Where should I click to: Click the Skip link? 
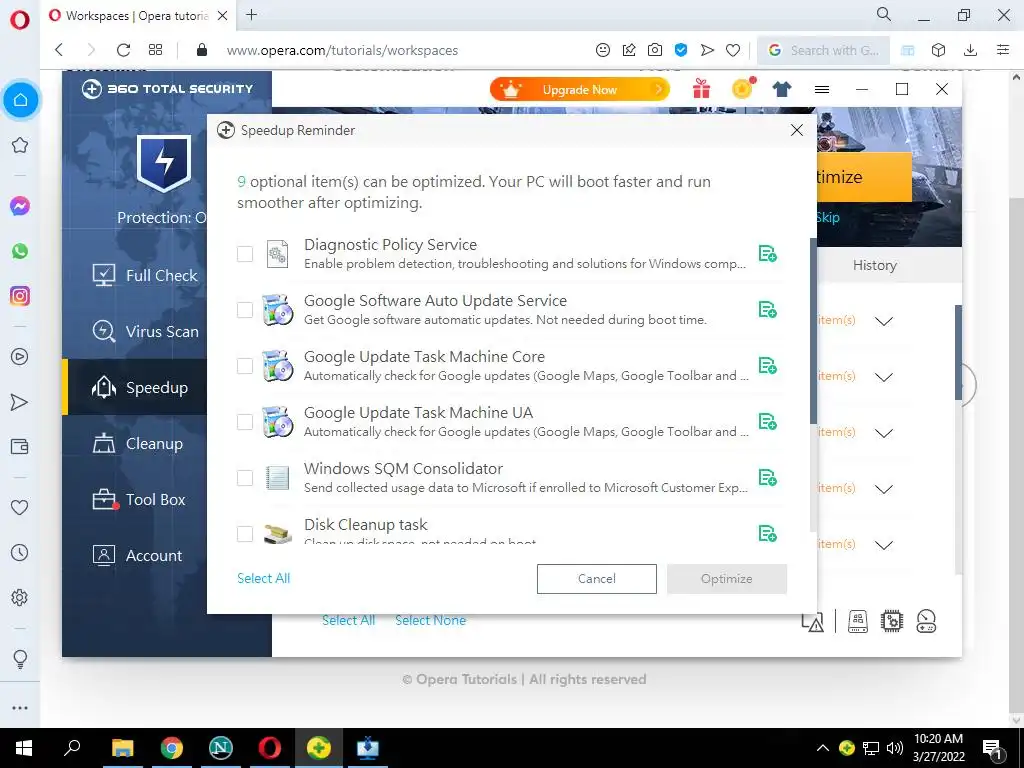point(827,217)
